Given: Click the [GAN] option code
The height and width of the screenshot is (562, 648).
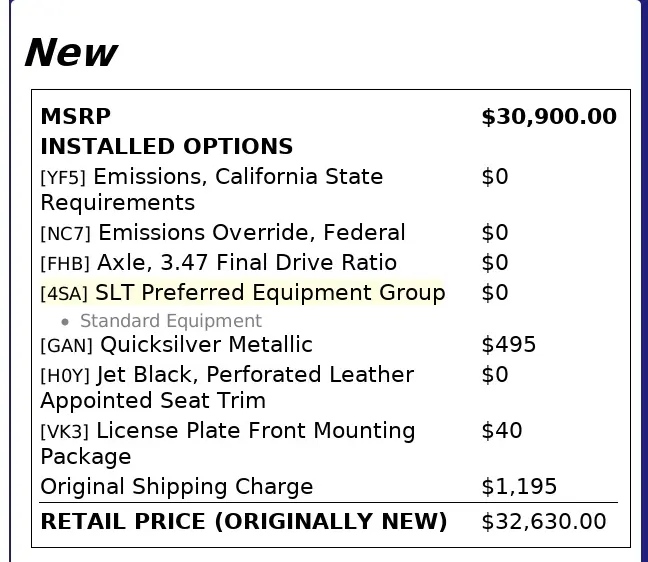Looking at the screenshot, I should click(67, 346).
